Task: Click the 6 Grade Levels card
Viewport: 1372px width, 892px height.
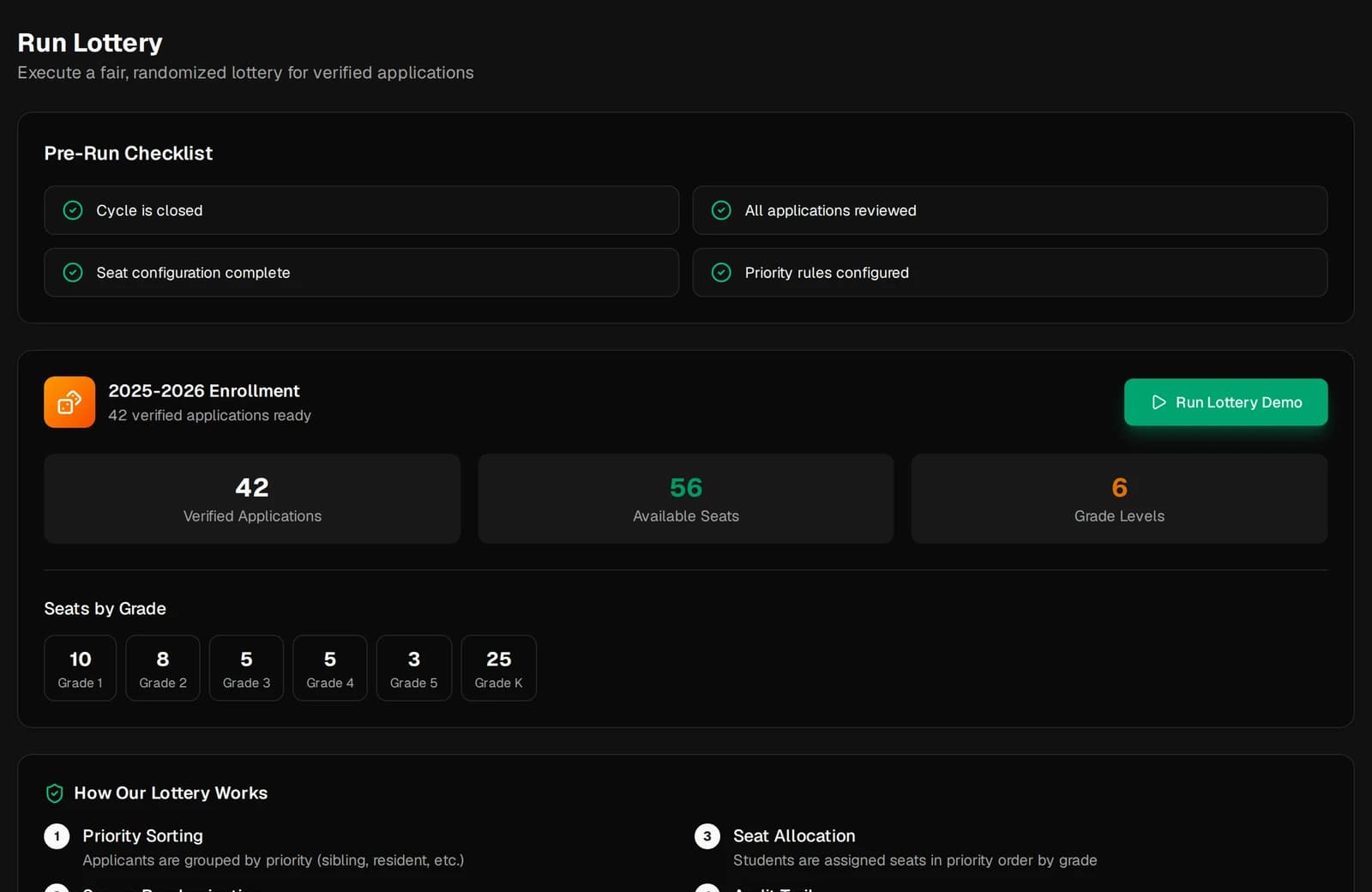Action: pos(1119,498)
